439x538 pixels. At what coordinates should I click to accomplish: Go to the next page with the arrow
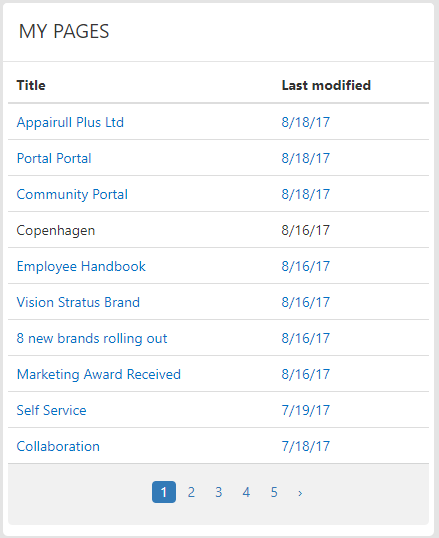click(300, 493)
